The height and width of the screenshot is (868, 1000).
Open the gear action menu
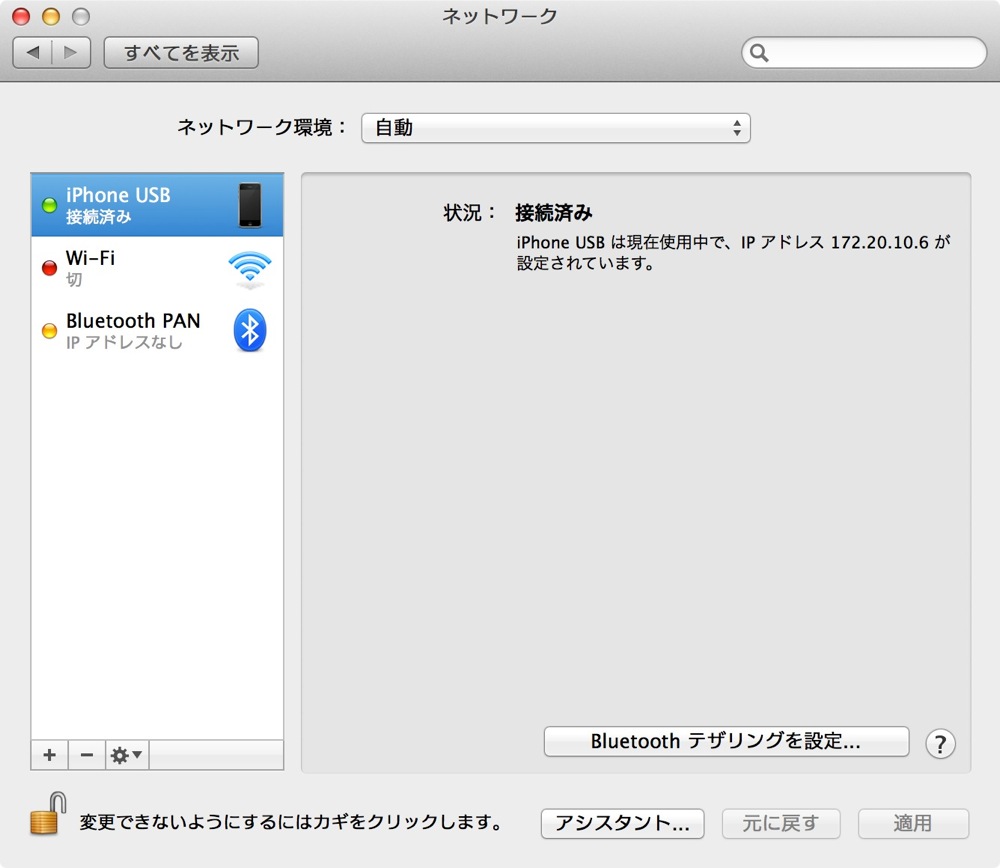click(x=127, y=755)
